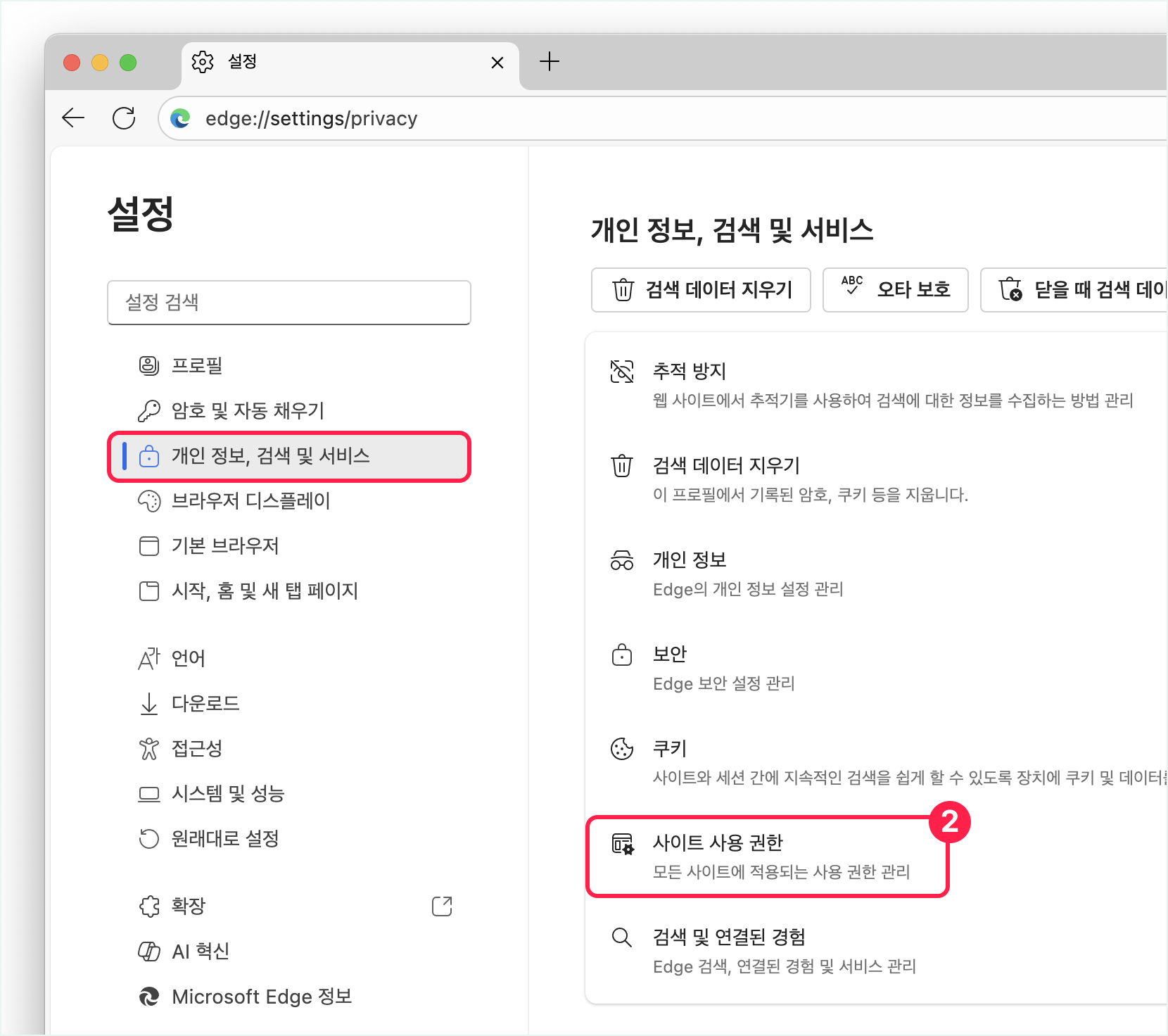Open 시스템 및 성능 settings
Viewport: 1168px width, 1036px height.
228,794
